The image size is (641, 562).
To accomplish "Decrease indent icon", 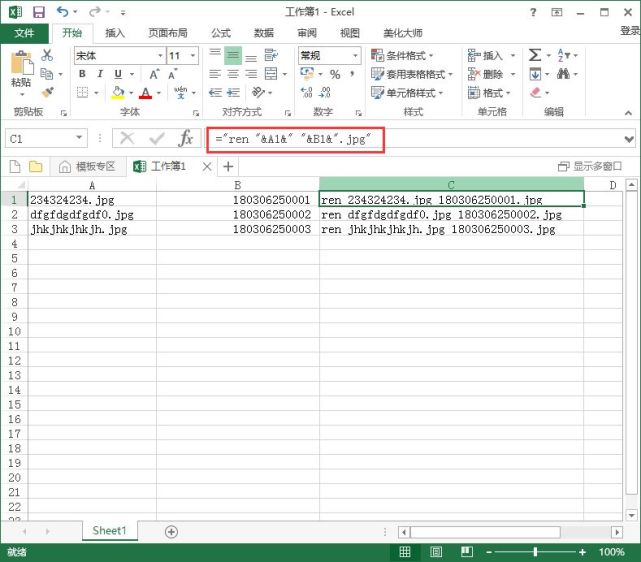I will pyautogui.click(x=215, y=93).
